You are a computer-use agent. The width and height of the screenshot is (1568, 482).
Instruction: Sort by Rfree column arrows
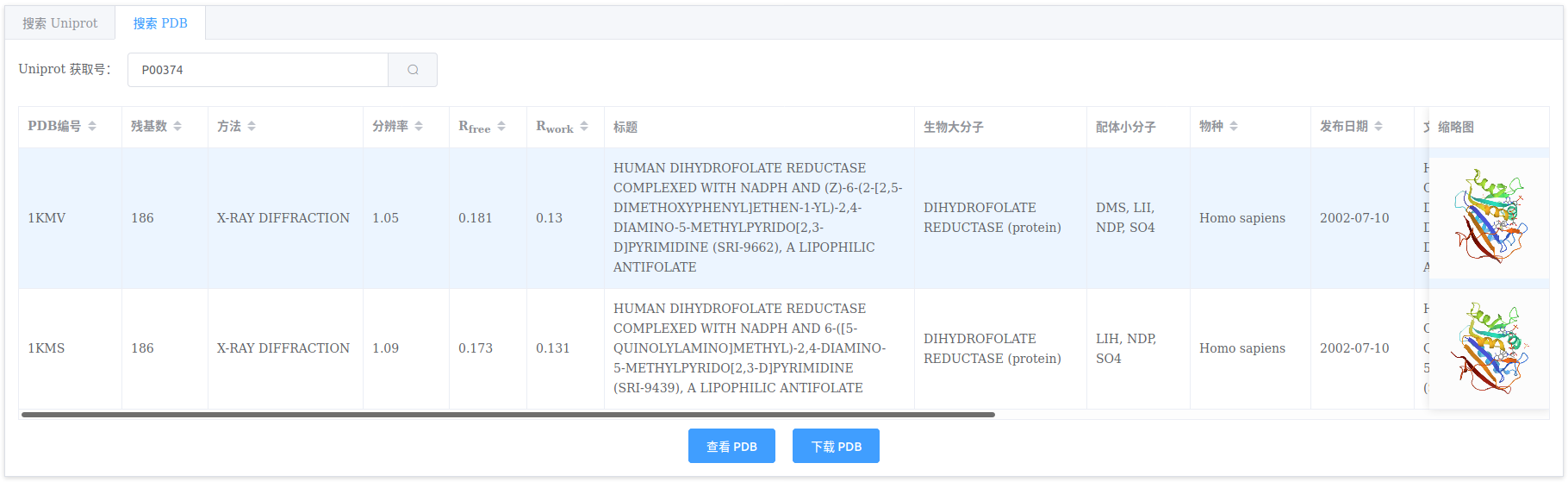tap(501, 127)
